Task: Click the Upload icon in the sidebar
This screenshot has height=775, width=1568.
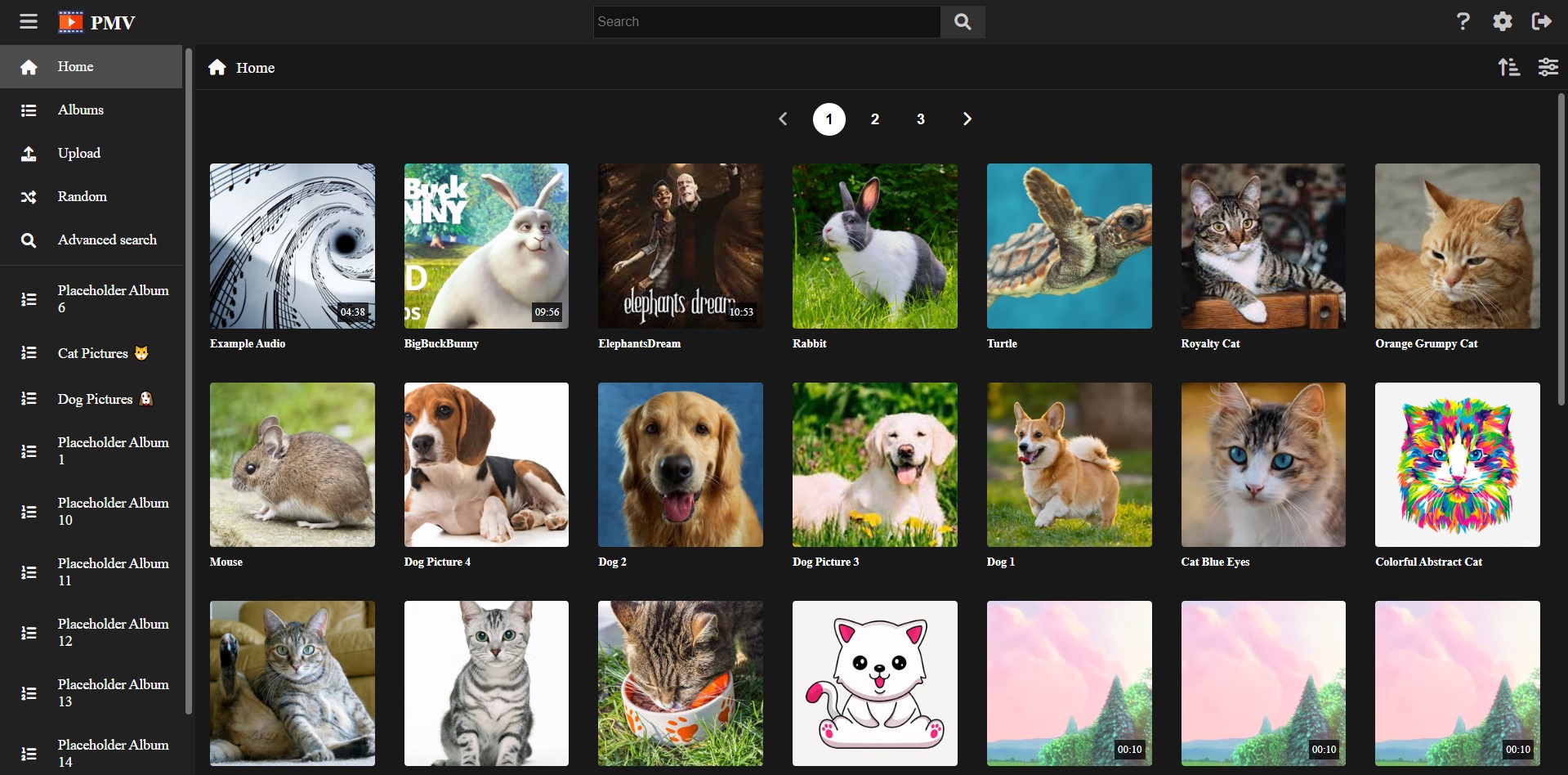Action: point(29,154)
